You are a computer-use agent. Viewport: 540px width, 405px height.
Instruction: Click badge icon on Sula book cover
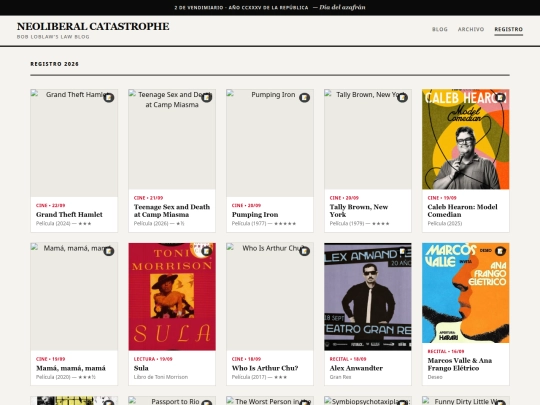(x=207, y=251)
